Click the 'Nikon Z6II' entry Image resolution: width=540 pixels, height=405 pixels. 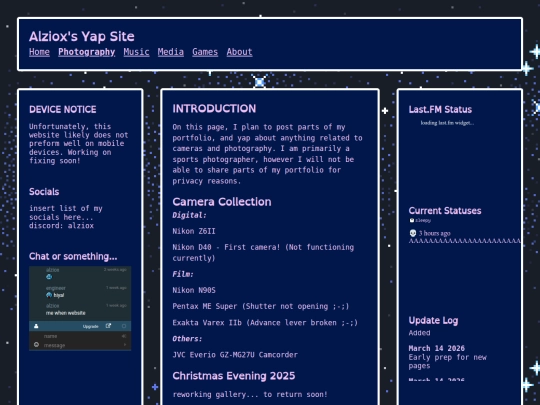tap(194, 231)
